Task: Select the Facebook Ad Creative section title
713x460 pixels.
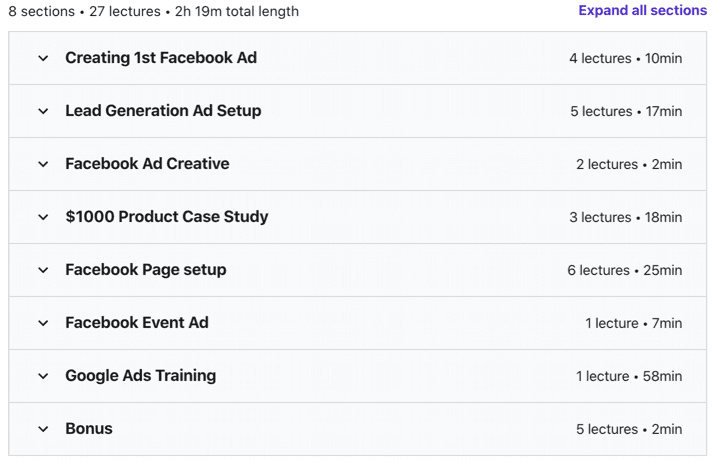Action: (147, 164)
